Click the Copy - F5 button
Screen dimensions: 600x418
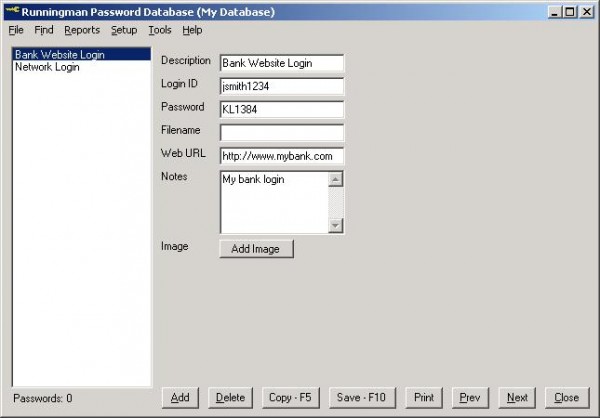click(290, 398)
